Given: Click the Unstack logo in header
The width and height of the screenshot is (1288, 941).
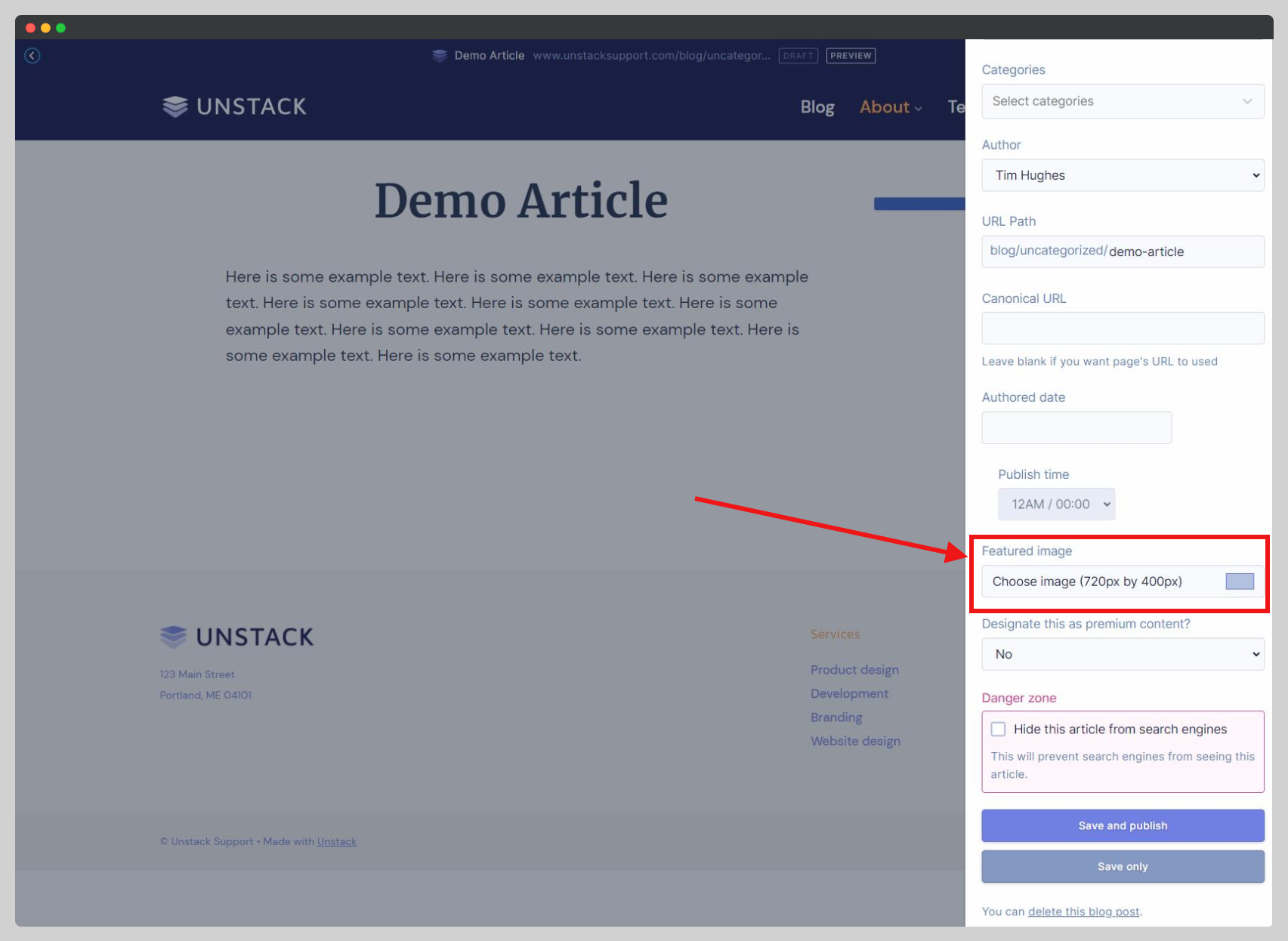Looking at the screenshot, I should (x=234, y=106).
